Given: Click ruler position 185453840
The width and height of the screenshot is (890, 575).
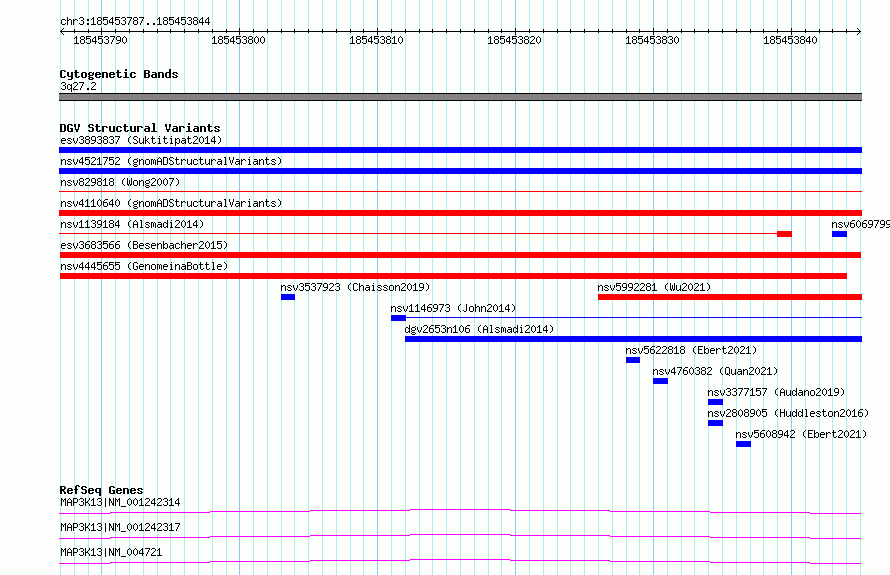Looking at the screenshot, I should click(x=790, y=40).
